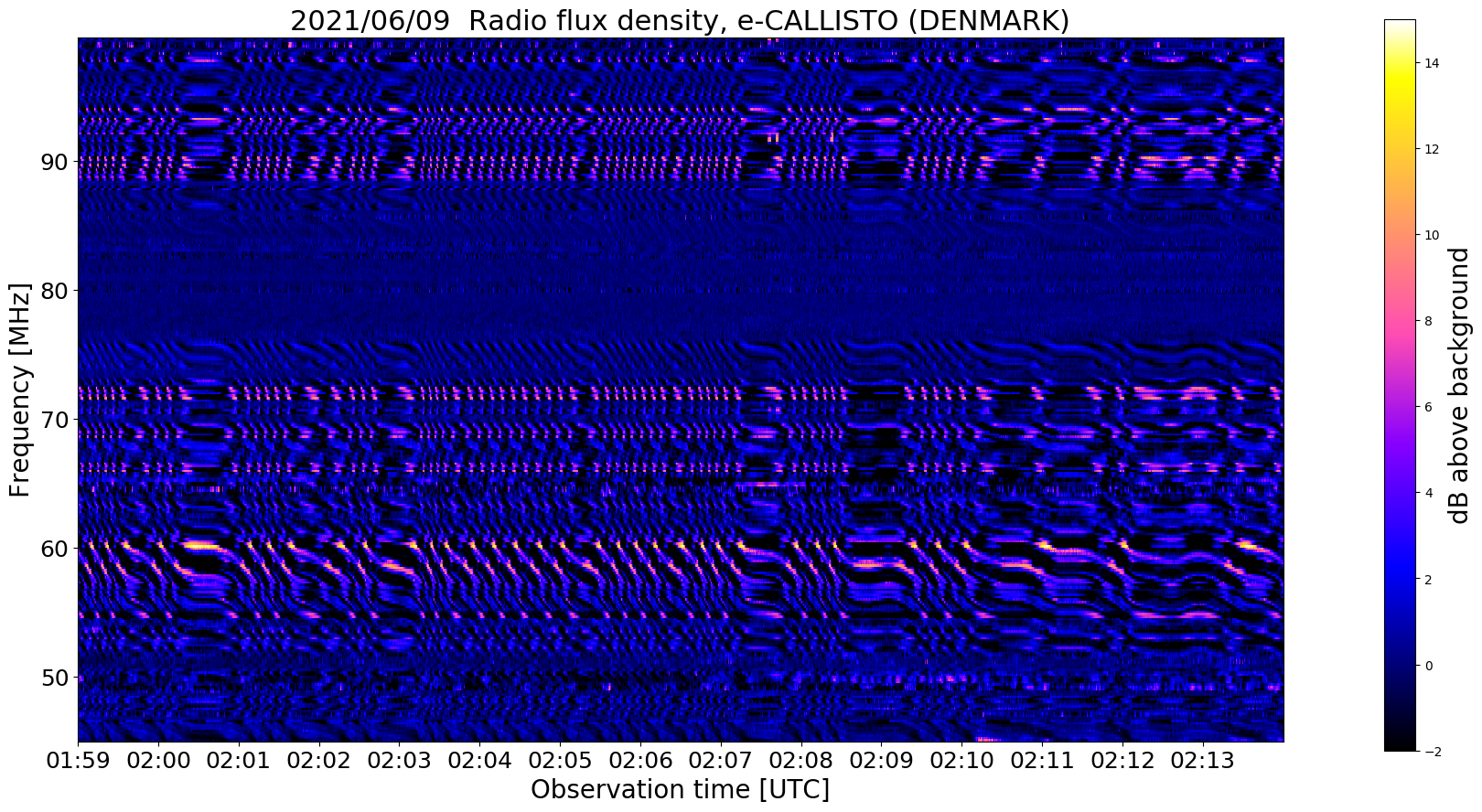Viewport: 1482px width, 812px height.
Task: Click the 02:05 time tick label
Action: coord(560,761)
